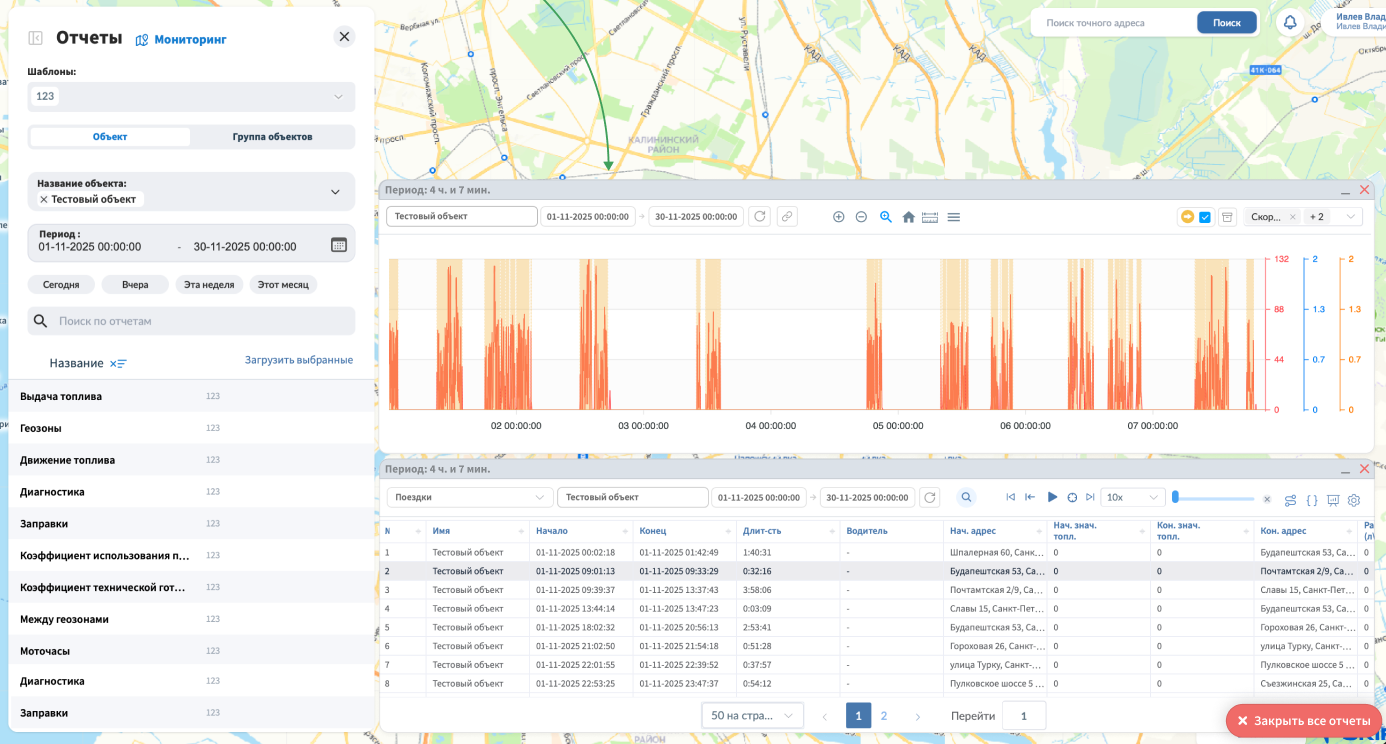Image resolution: width=1386 pixels, height=744 pixels.
Task: Select the Геозоны report
Action: pos(191,428)
